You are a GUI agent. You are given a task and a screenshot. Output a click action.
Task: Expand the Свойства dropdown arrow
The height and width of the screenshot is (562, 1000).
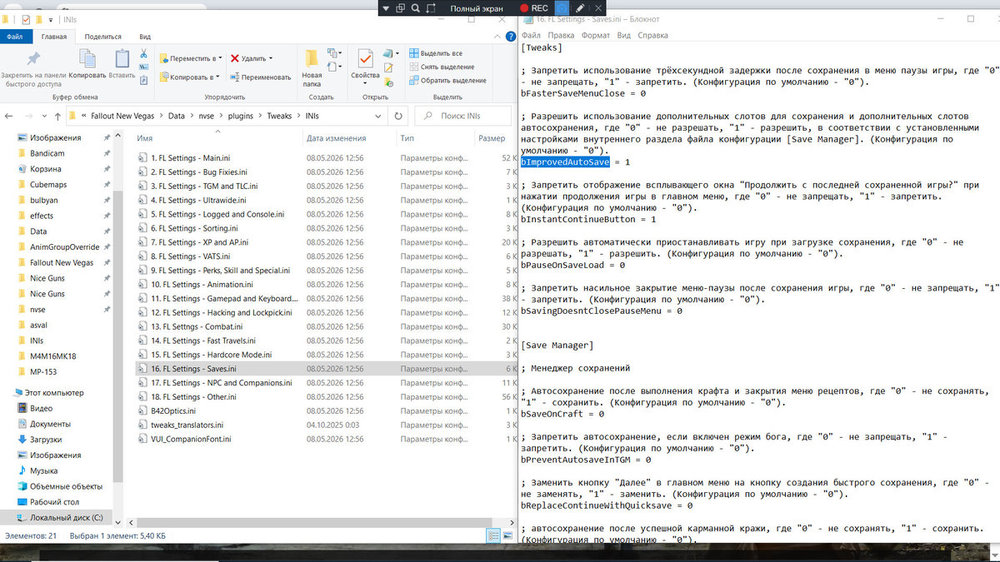pyautogui.click(x=365, y=84)
